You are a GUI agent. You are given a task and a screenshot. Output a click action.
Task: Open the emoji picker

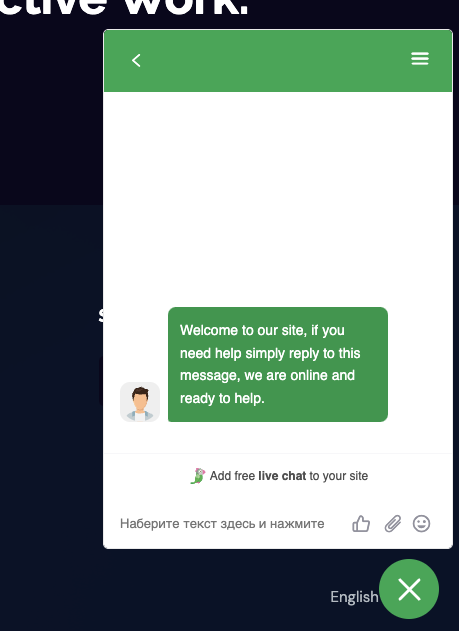pos(421,524)
